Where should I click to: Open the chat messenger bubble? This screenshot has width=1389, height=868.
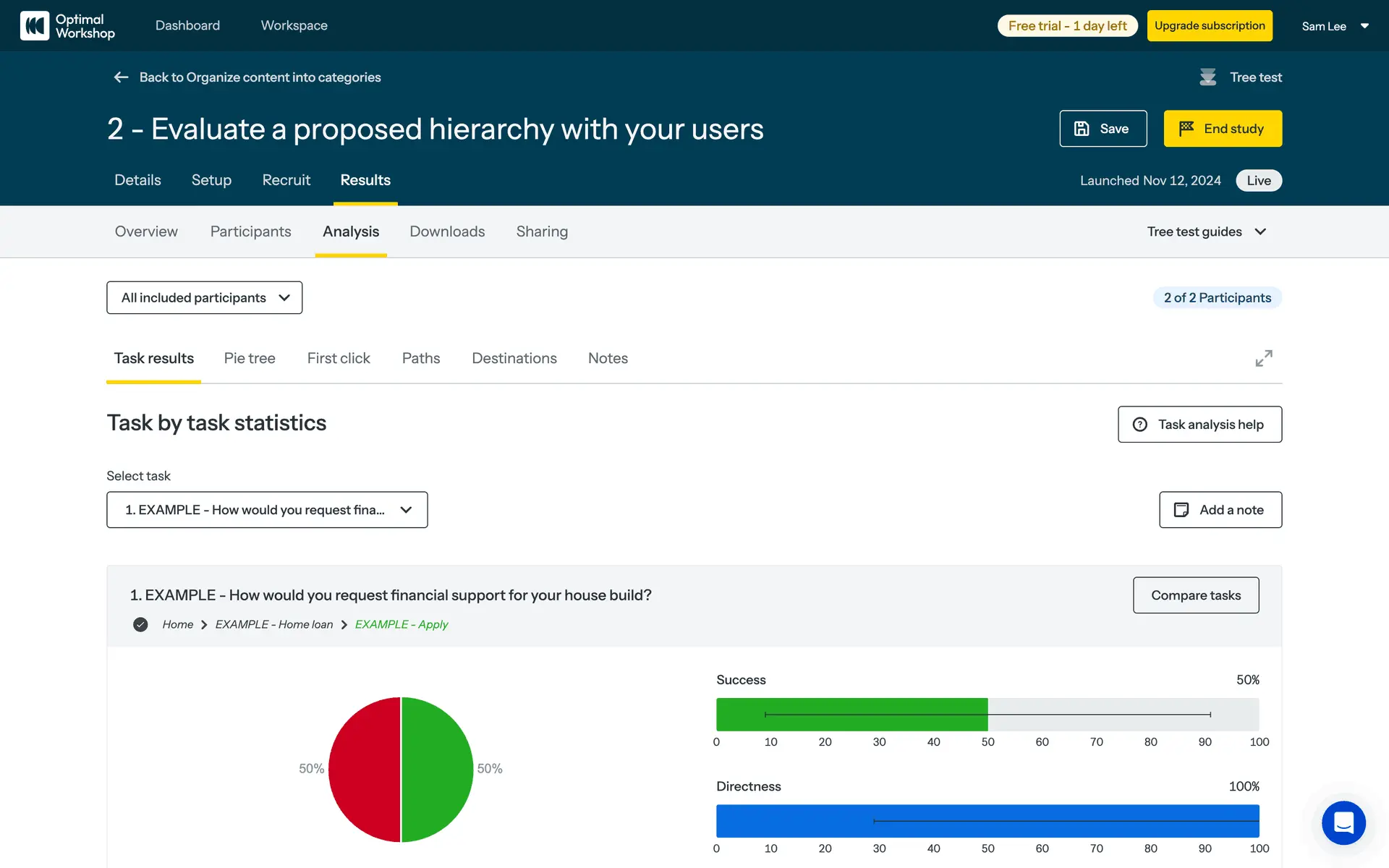pos(1343,822)
